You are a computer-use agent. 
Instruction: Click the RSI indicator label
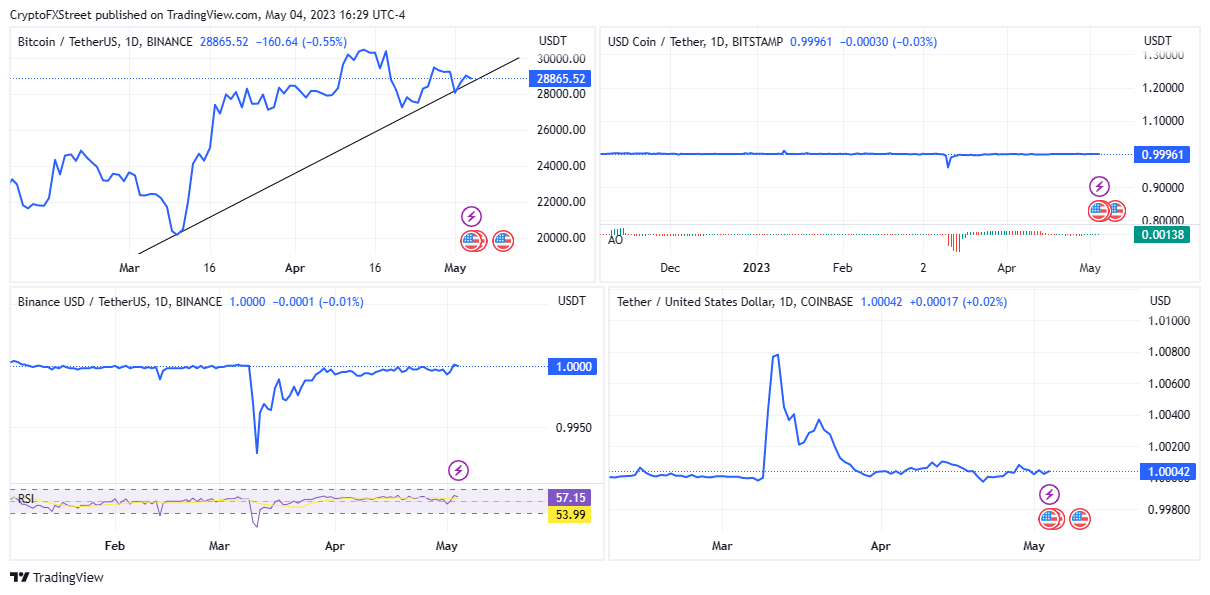27,498
